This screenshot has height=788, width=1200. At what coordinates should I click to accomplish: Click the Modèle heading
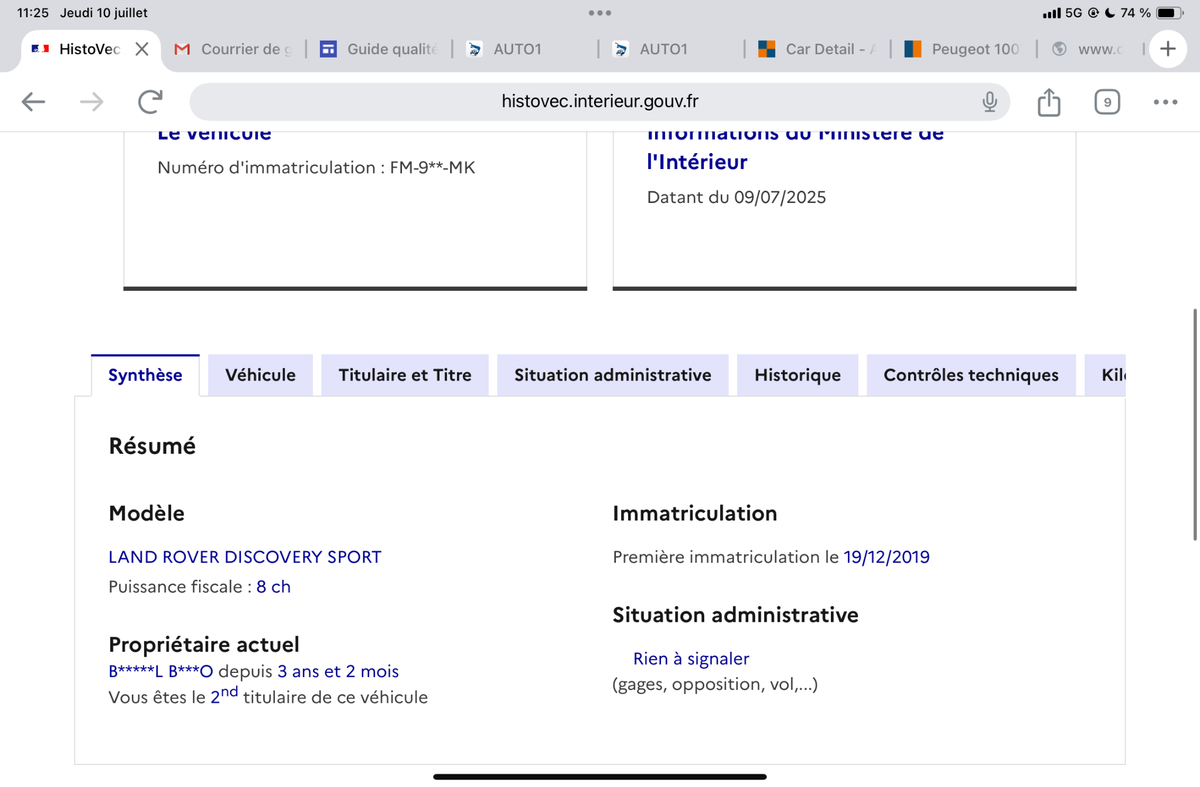[x=147, y=513]
